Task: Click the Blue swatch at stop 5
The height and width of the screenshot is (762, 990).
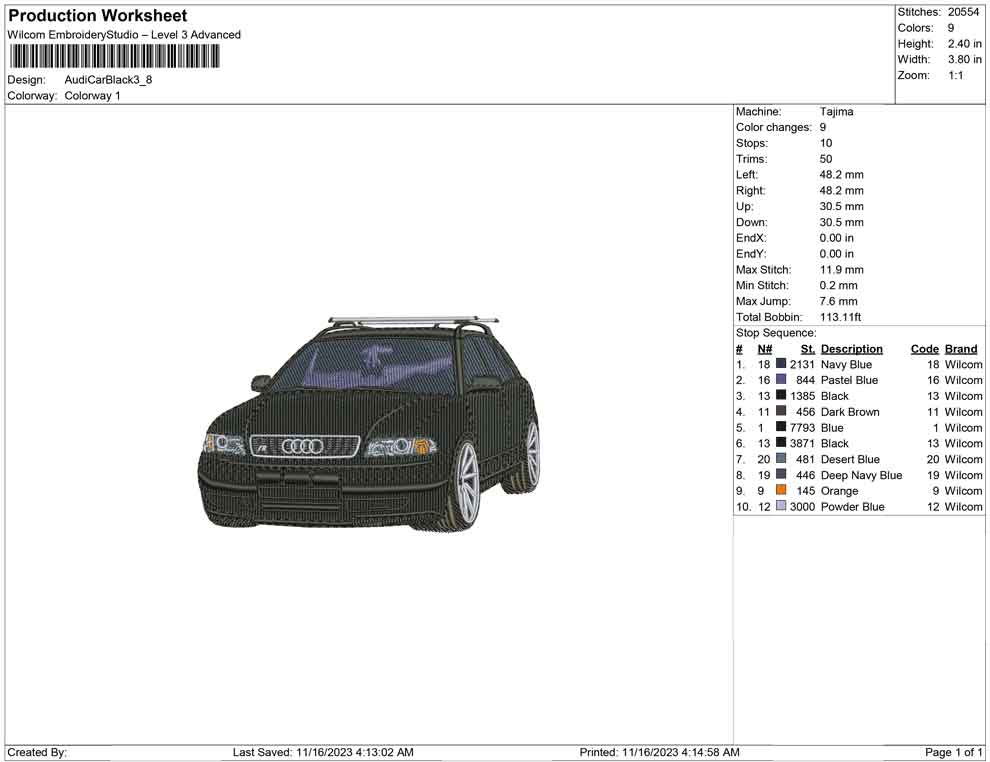Action: [x=779, y=428]
